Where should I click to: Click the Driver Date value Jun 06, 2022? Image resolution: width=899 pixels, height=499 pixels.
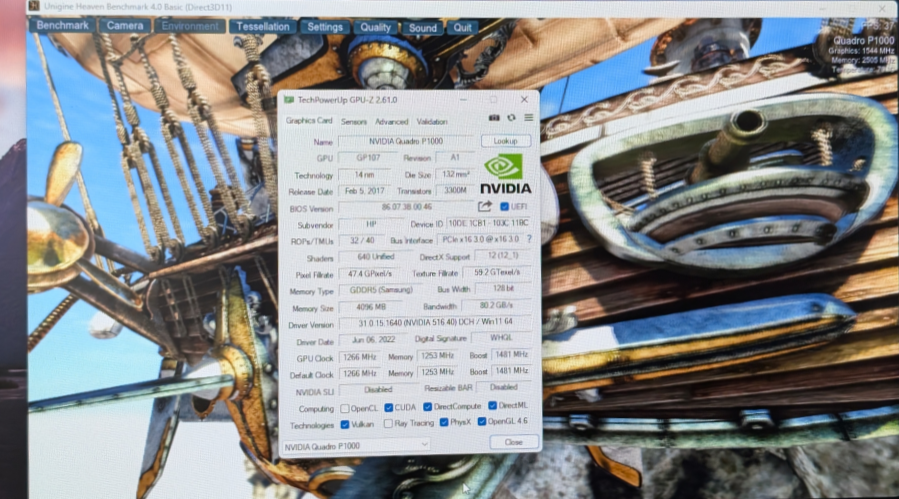point(373,340)
